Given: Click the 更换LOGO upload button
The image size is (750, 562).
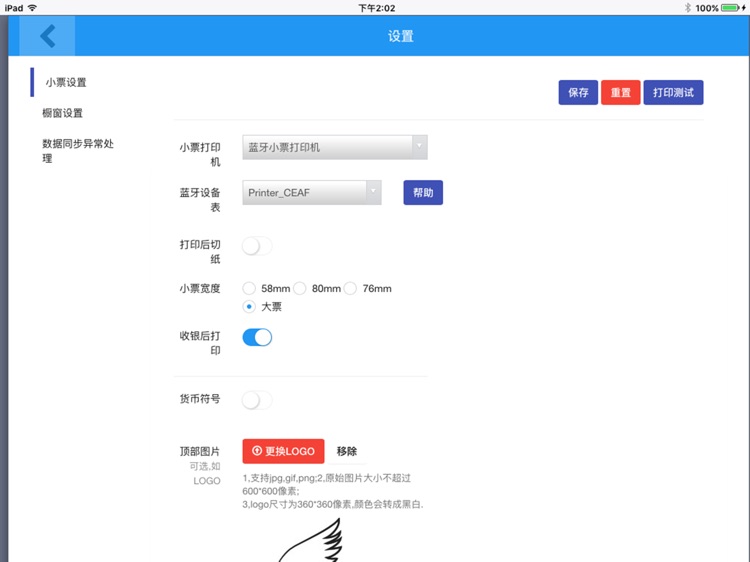Looking at the screenshot, I should [283, 451].
